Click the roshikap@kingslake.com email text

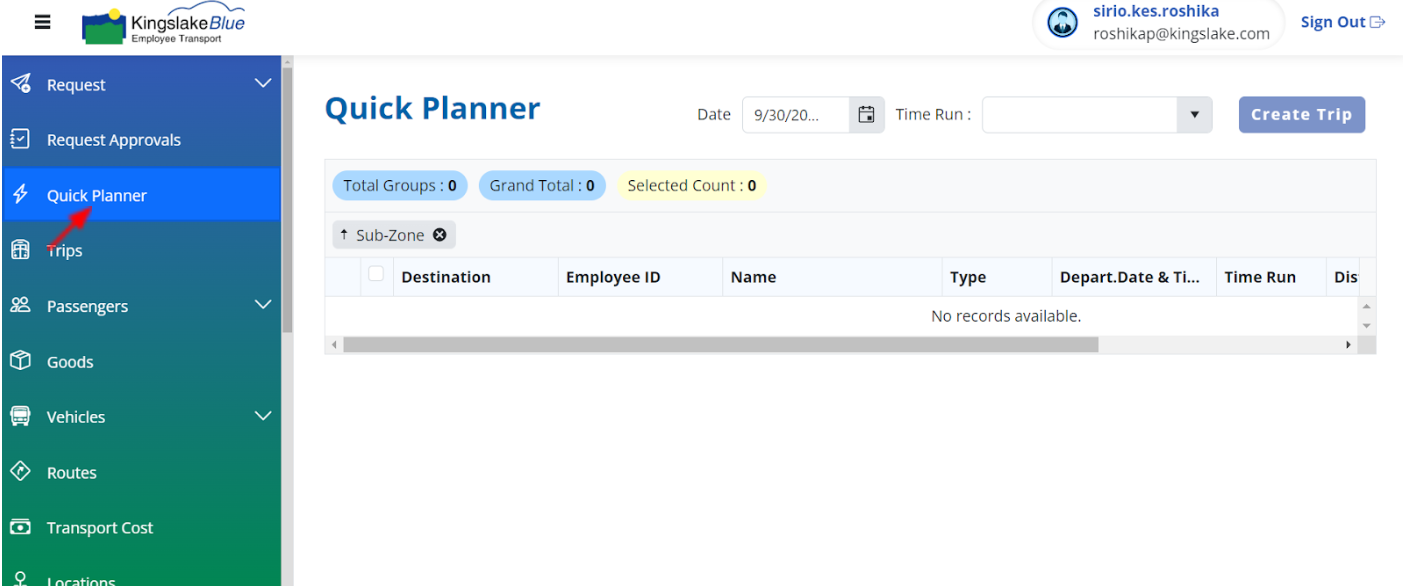(1181, 33)
